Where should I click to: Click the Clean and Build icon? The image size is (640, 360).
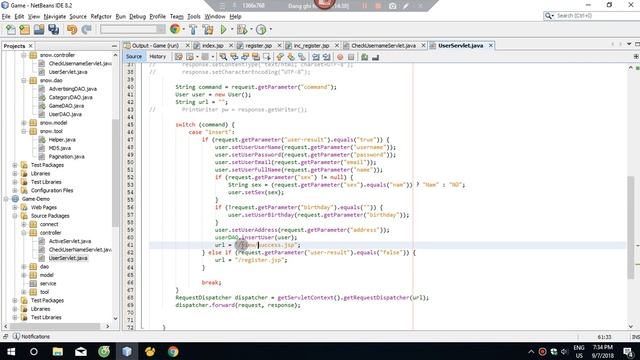tap(208, 29)
